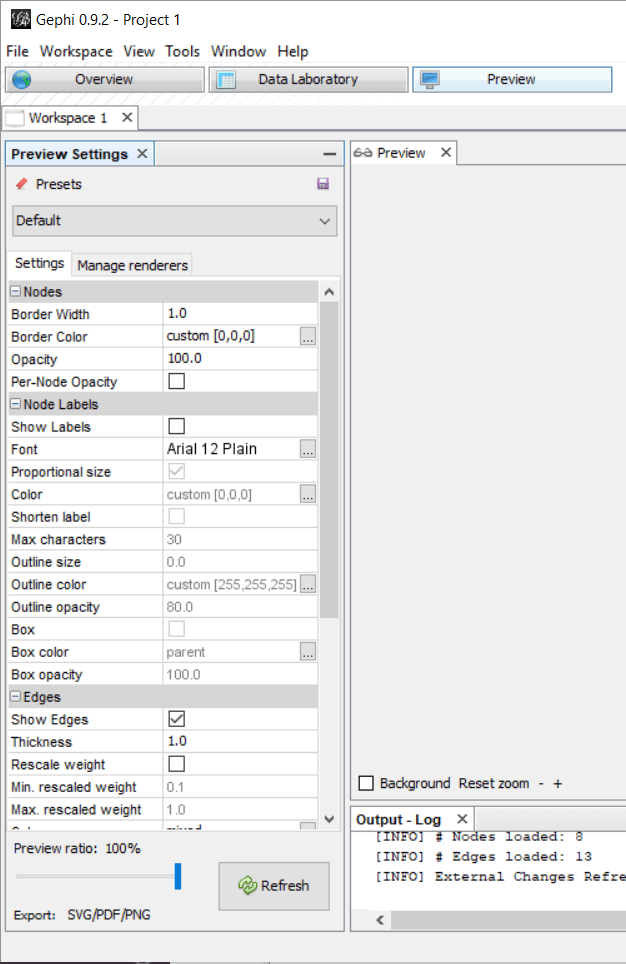Uncheck the Show Edges checkbox
The width and height of the screenshot is (626, 964).
(x=176, y=719)
